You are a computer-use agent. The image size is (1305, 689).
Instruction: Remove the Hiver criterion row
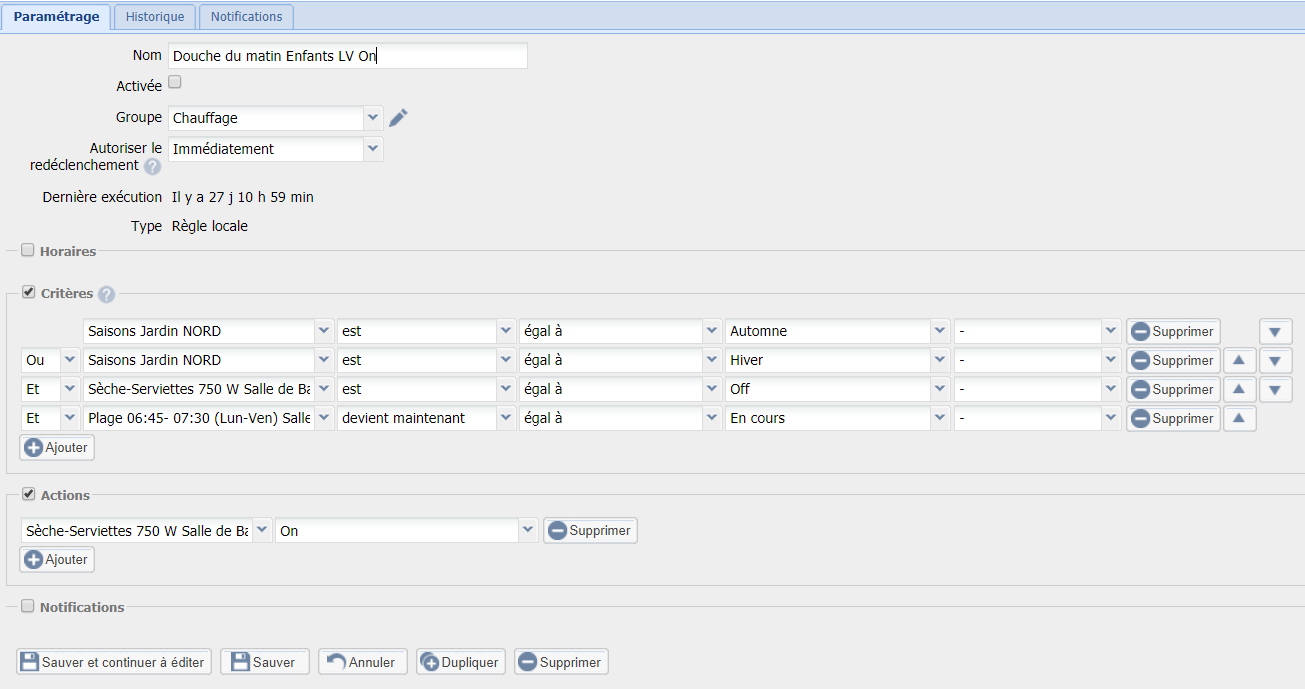pos(1173,360)
